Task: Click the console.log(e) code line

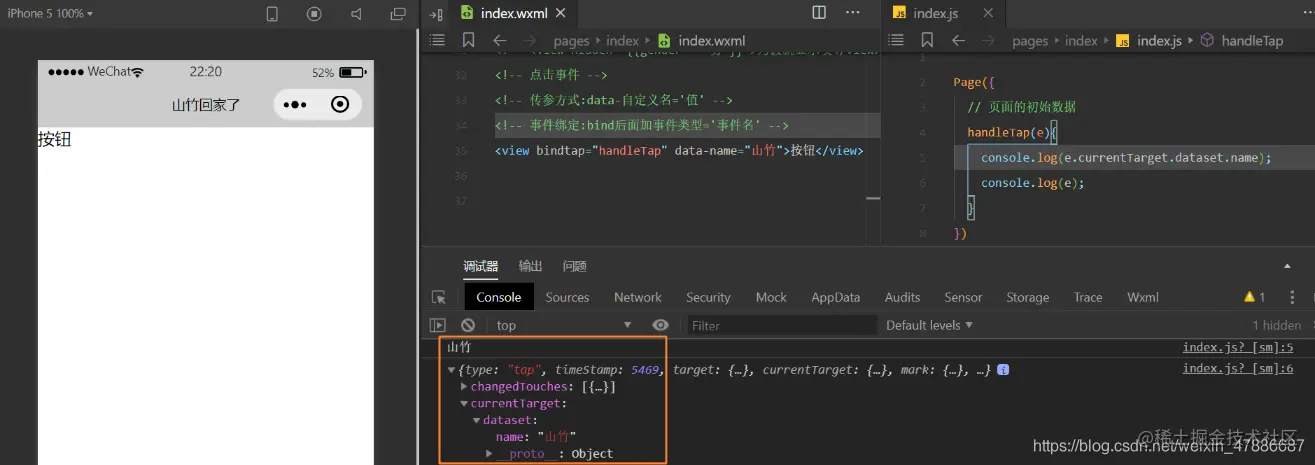Action: coord(1033,183)
